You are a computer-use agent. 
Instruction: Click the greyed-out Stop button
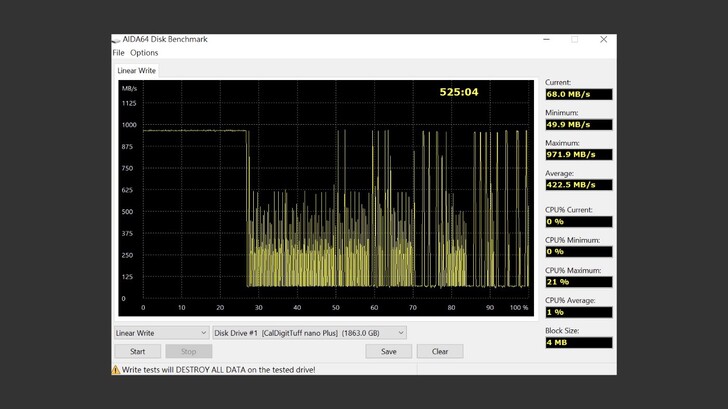[x=188, y=351]
